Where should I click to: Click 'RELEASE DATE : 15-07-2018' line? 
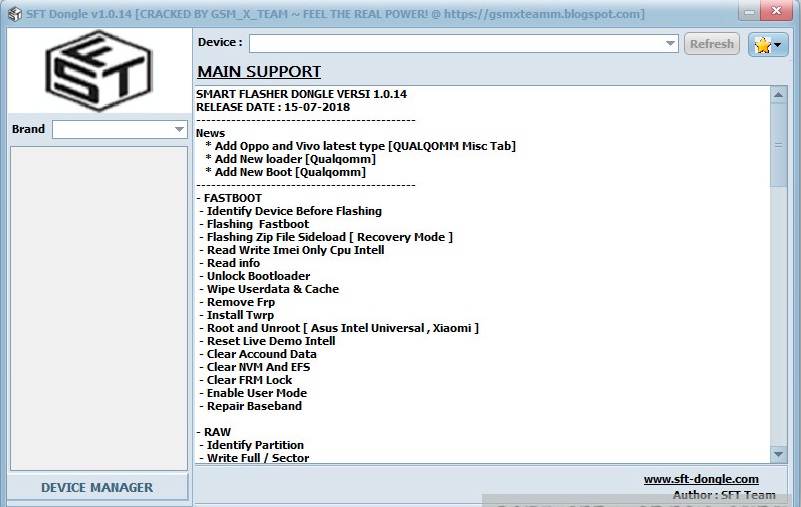pyautogui.click(x=273, y=107)
